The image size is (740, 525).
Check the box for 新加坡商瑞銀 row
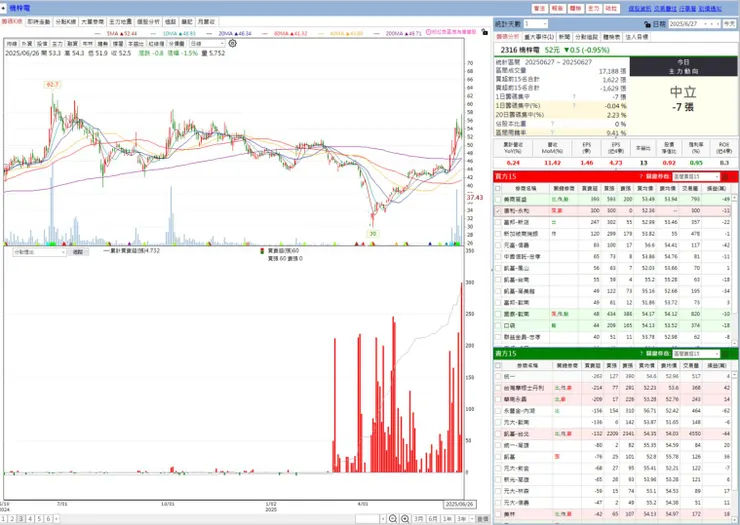[498, 234]
